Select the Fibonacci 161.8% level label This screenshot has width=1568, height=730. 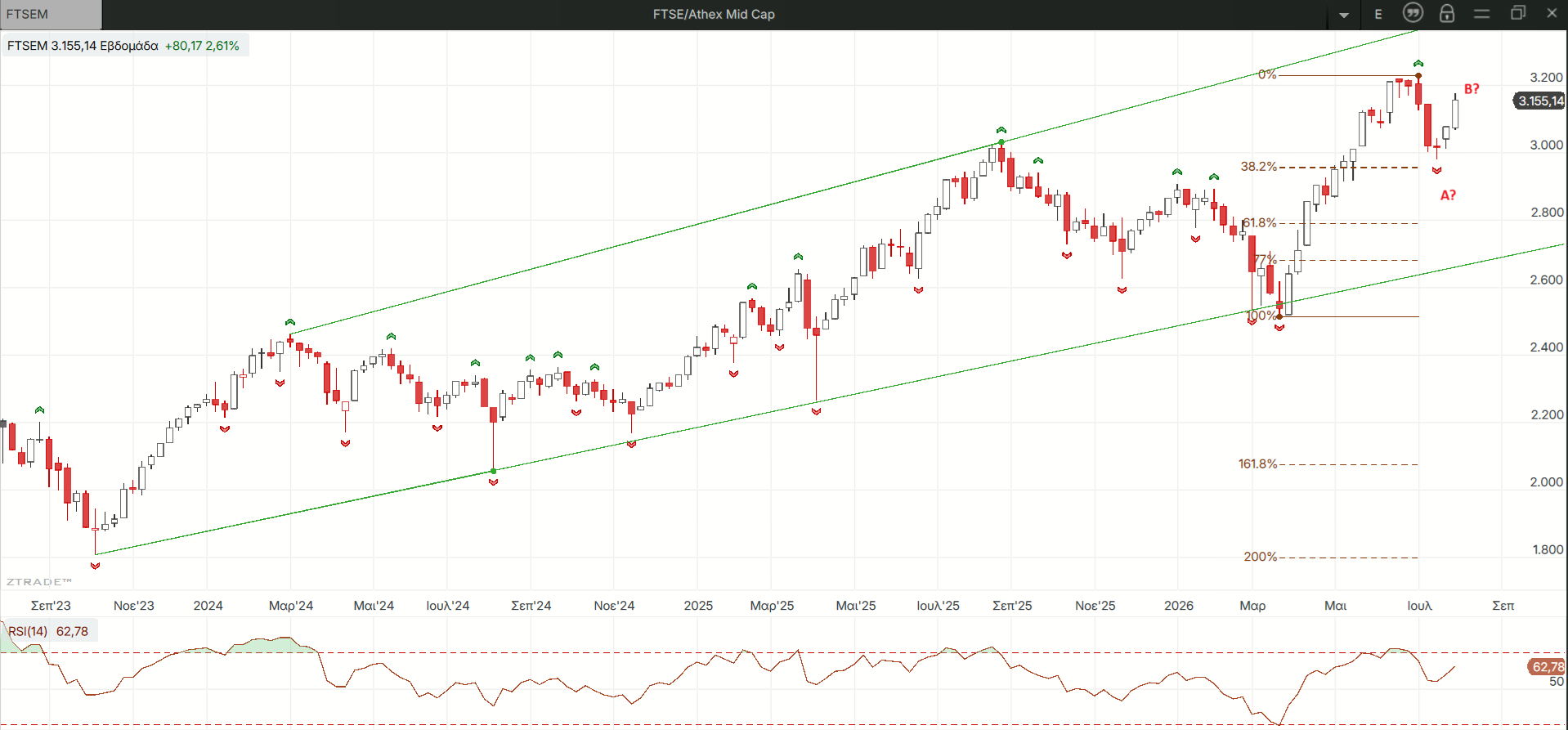point(1257,464)
